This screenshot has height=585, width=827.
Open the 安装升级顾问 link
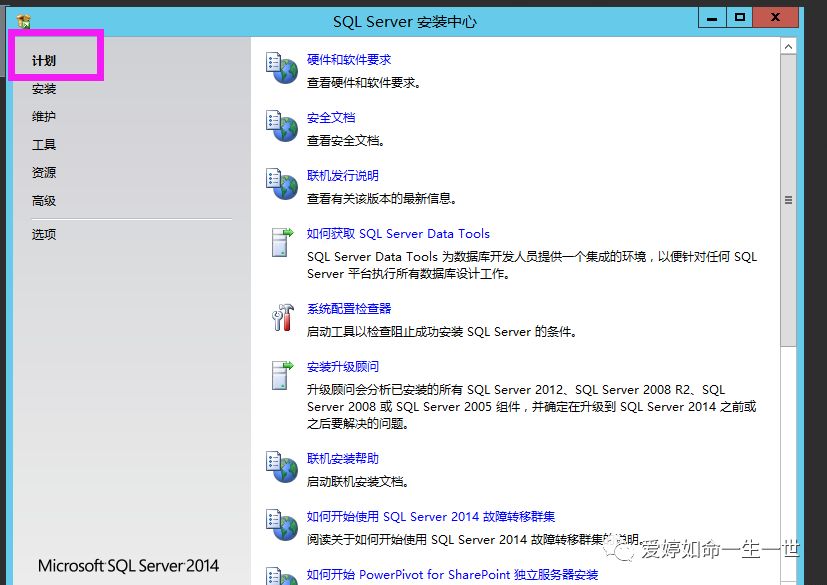pyautogui.click(x=342, y=367)
